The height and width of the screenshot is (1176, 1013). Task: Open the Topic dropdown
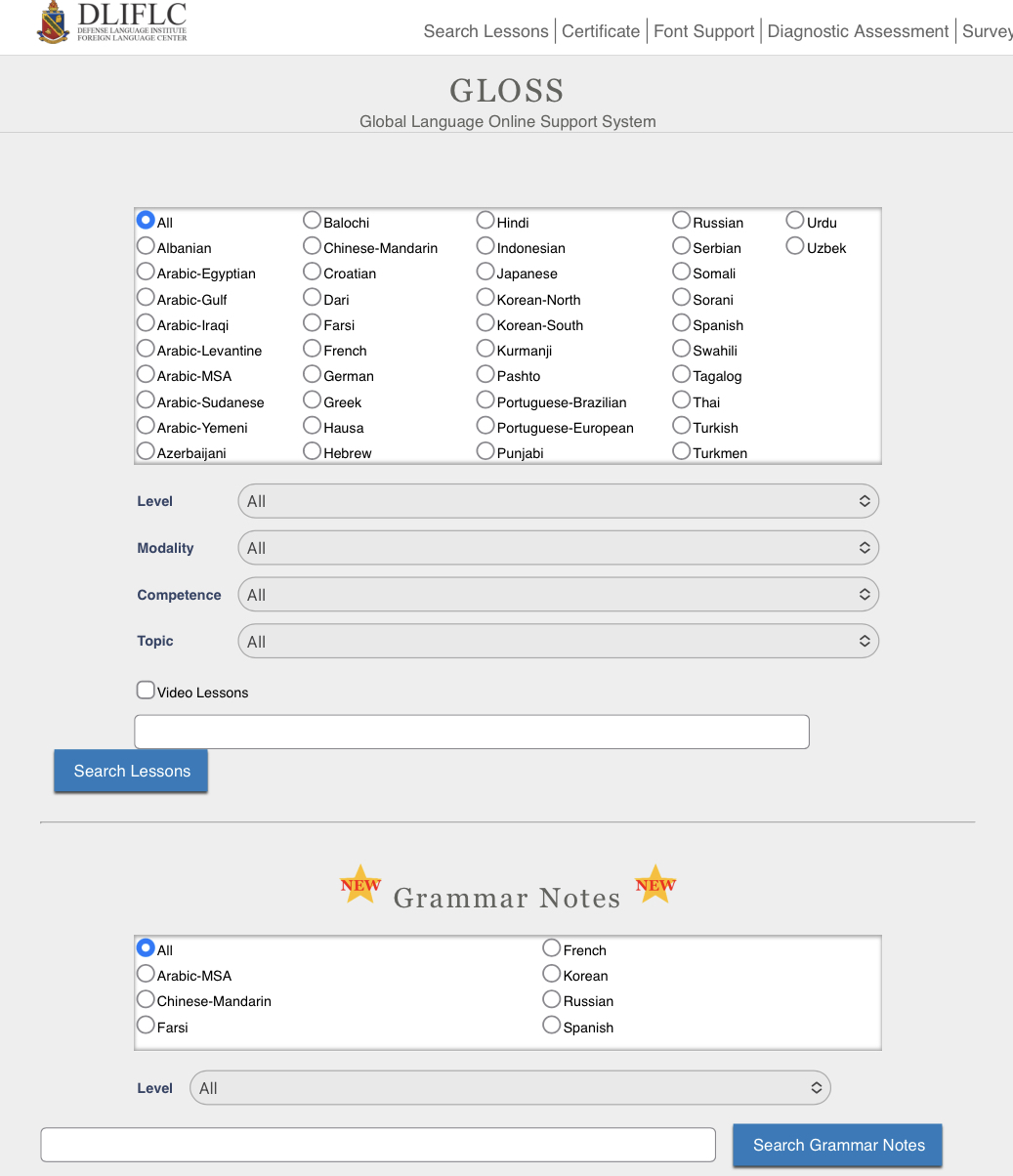coord(559,642)
